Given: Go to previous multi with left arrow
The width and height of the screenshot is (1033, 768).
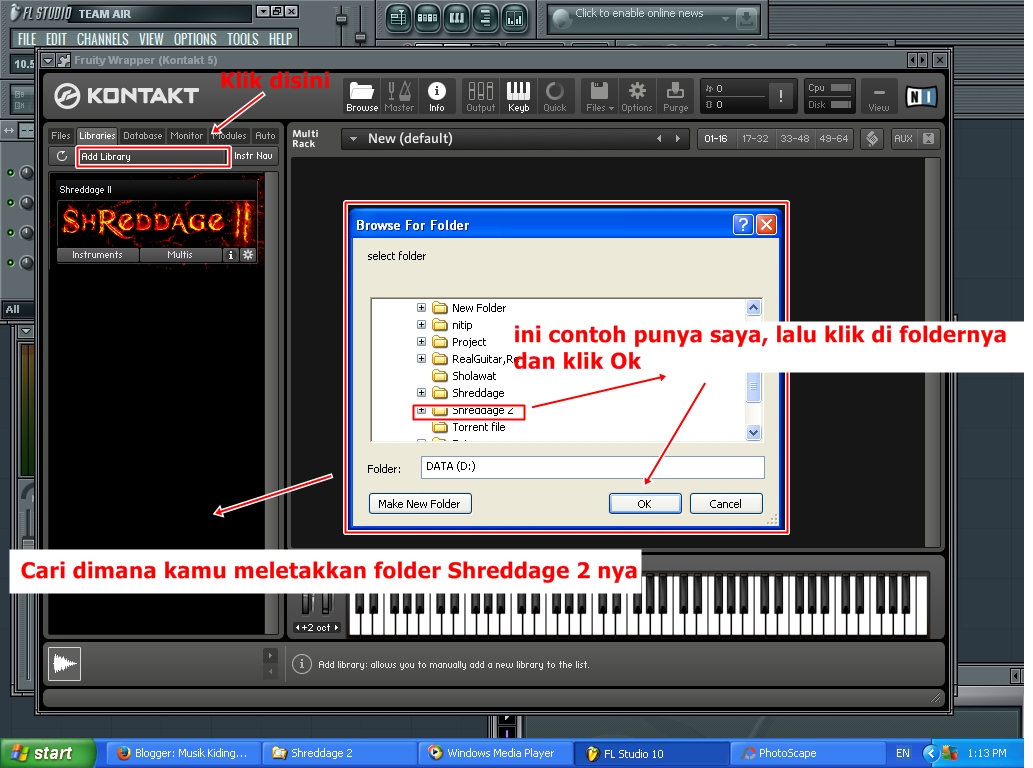Looking at the screenshot, I should point(659,139).
